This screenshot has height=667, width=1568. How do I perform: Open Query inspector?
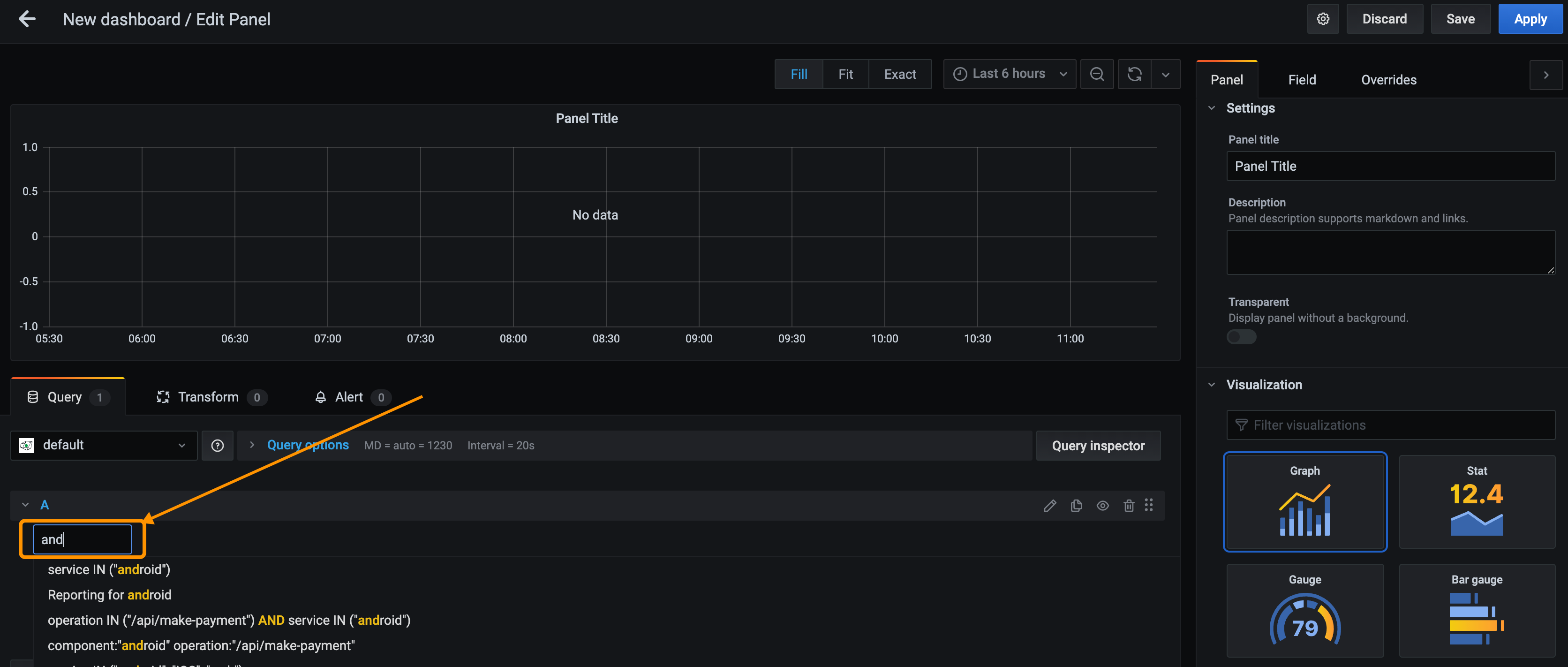[1098, 446]
